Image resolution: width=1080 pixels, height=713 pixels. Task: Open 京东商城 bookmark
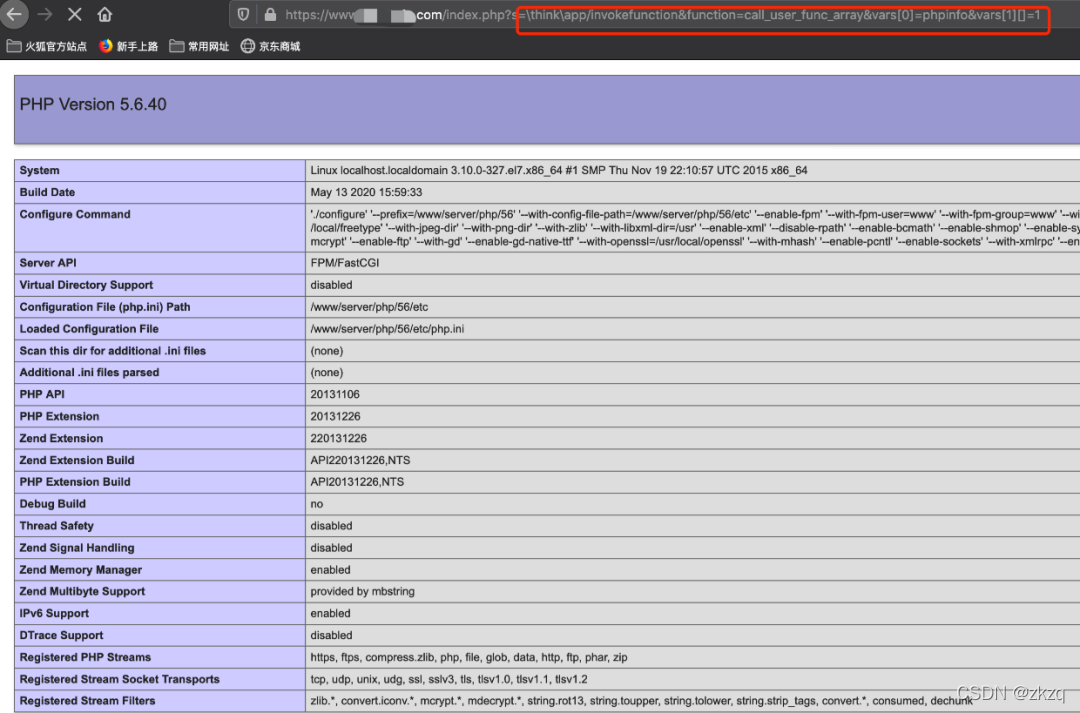pos(271,46)
